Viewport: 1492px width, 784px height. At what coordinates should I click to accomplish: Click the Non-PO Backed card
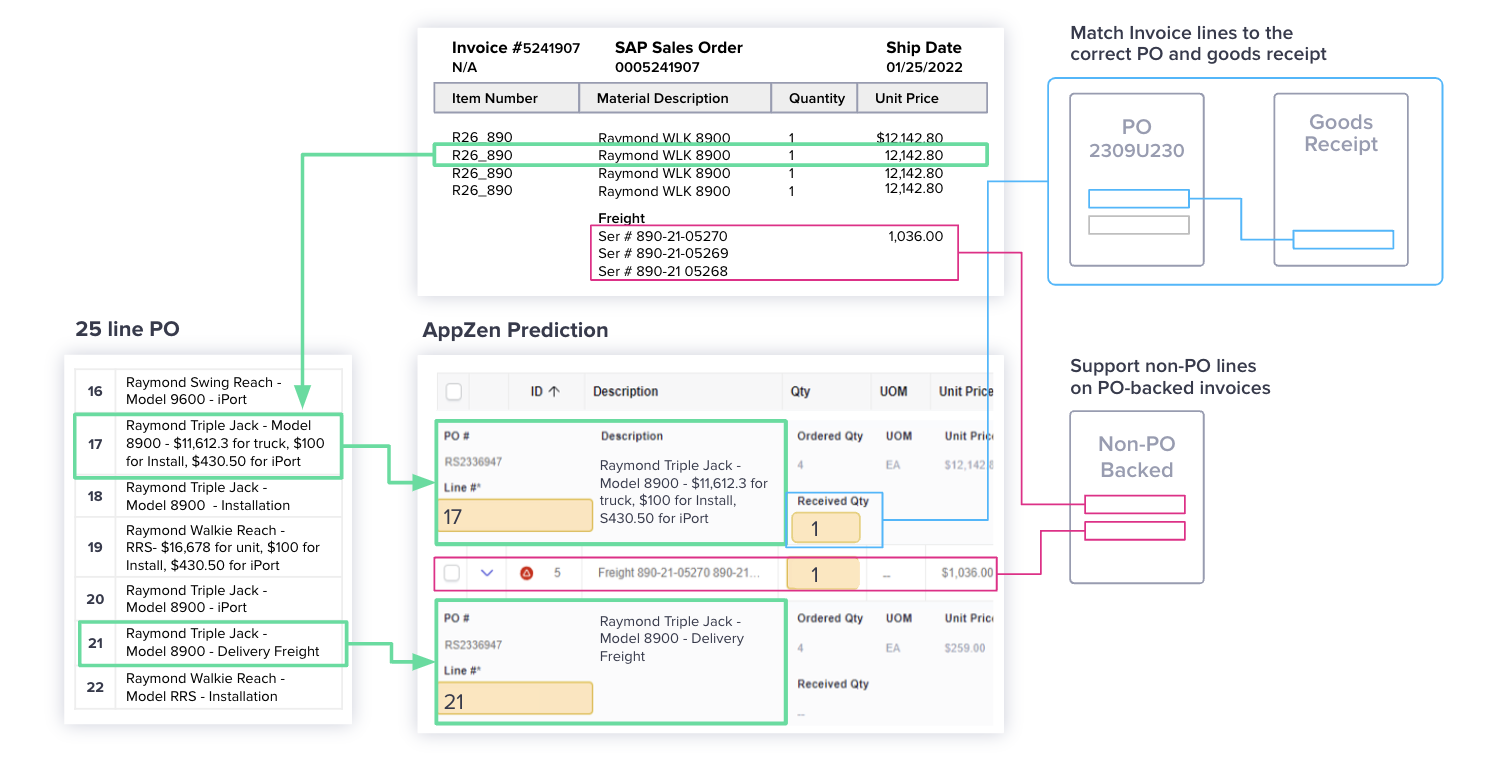click(1137, 497)
